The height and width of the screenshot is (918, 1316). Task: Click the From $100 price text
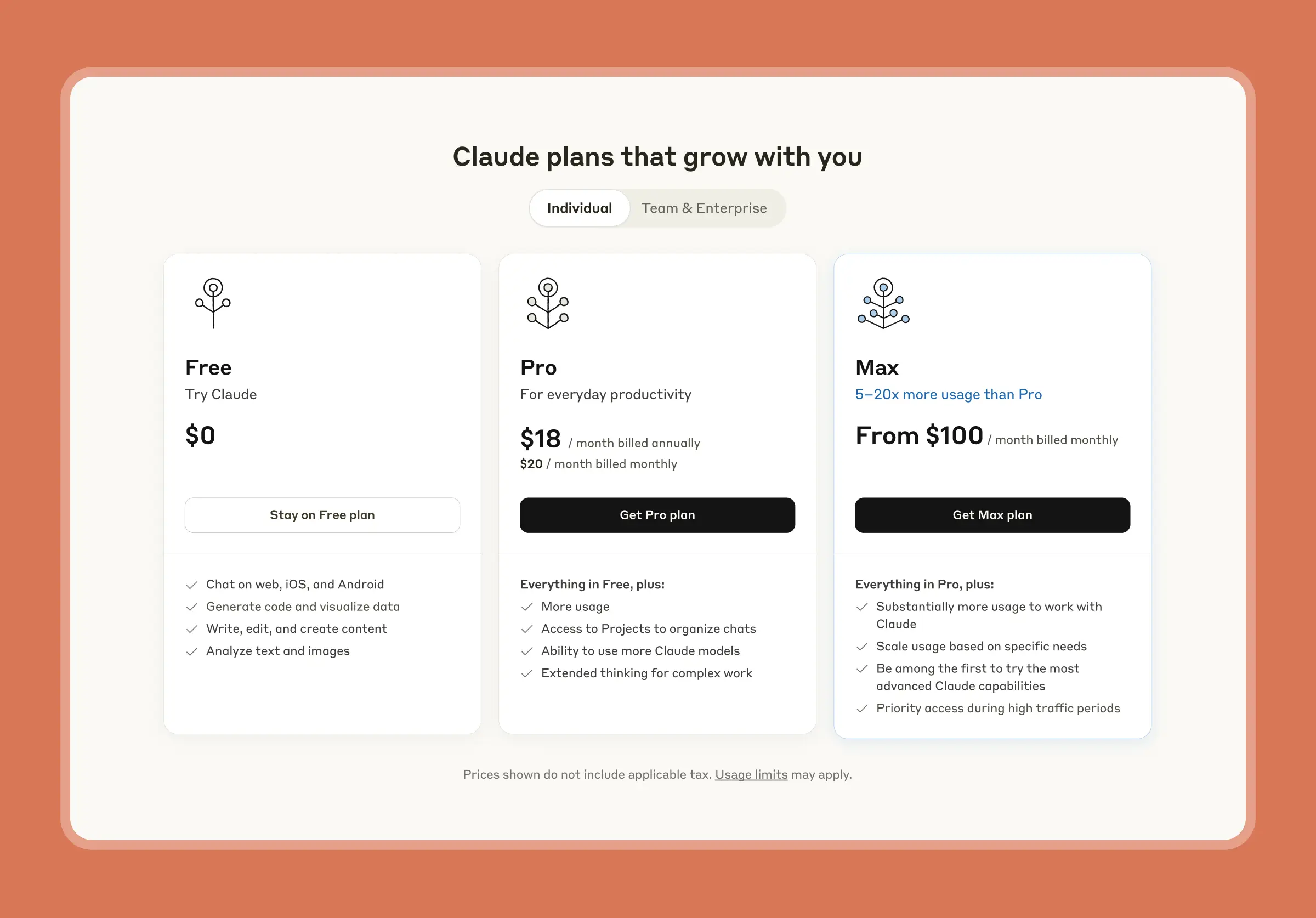coord(920,436)
